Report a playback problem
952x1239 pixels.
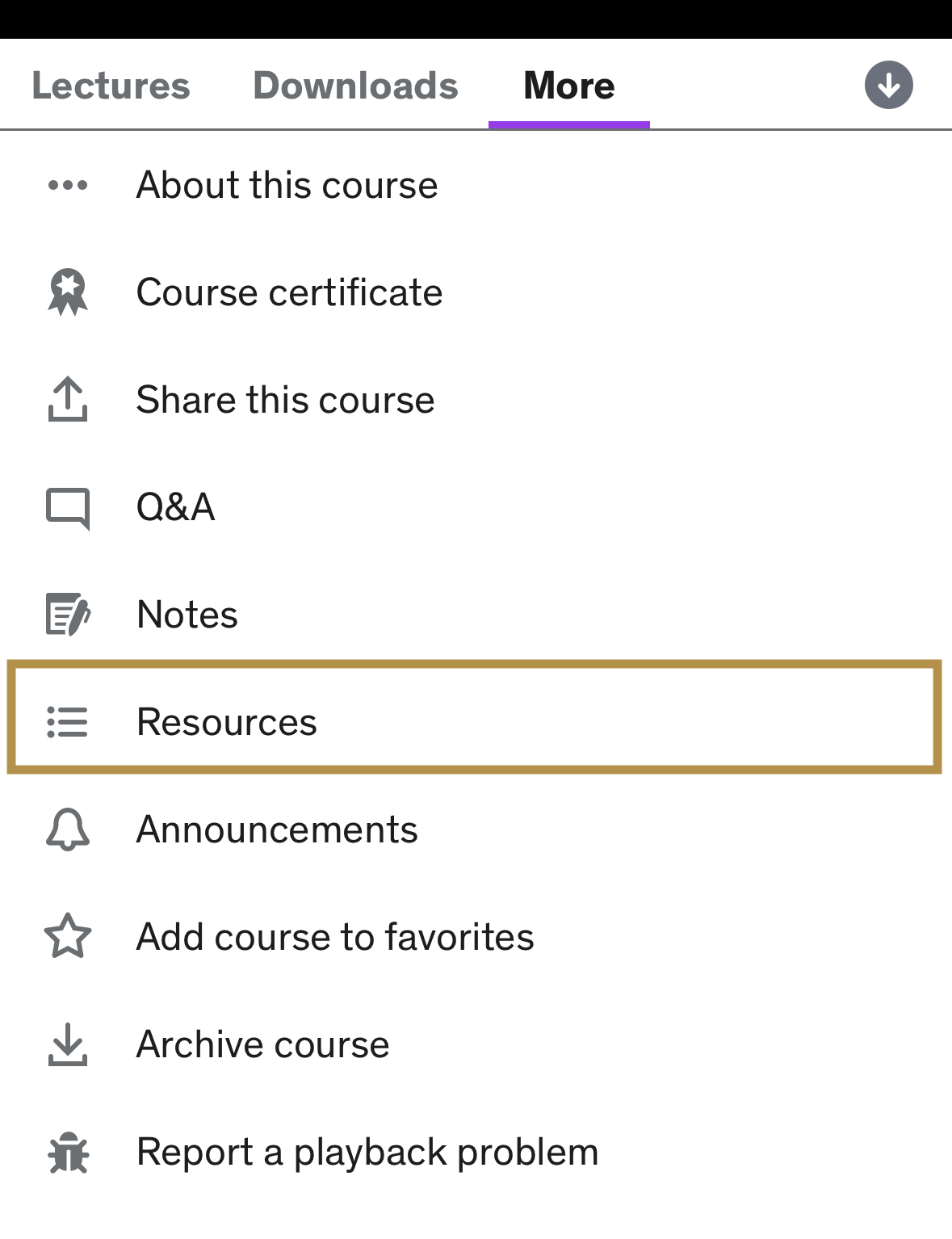(x=367, y=1152)
